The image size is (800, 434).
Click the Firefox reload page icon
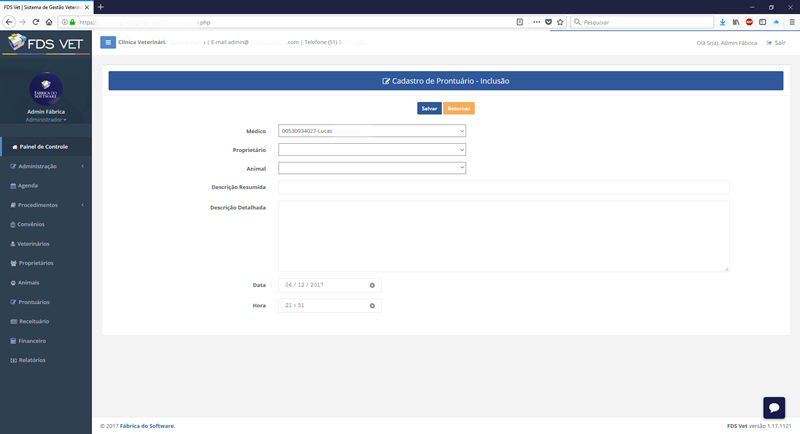pos(37,21)
